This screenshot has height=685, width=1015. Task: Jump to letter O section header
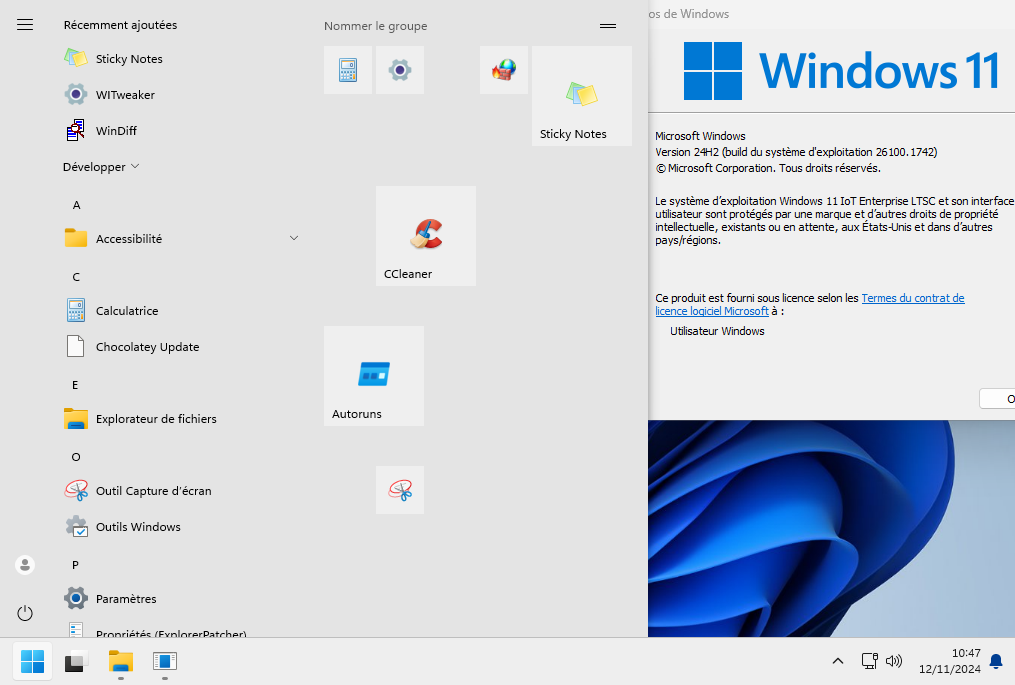[76, 457]
